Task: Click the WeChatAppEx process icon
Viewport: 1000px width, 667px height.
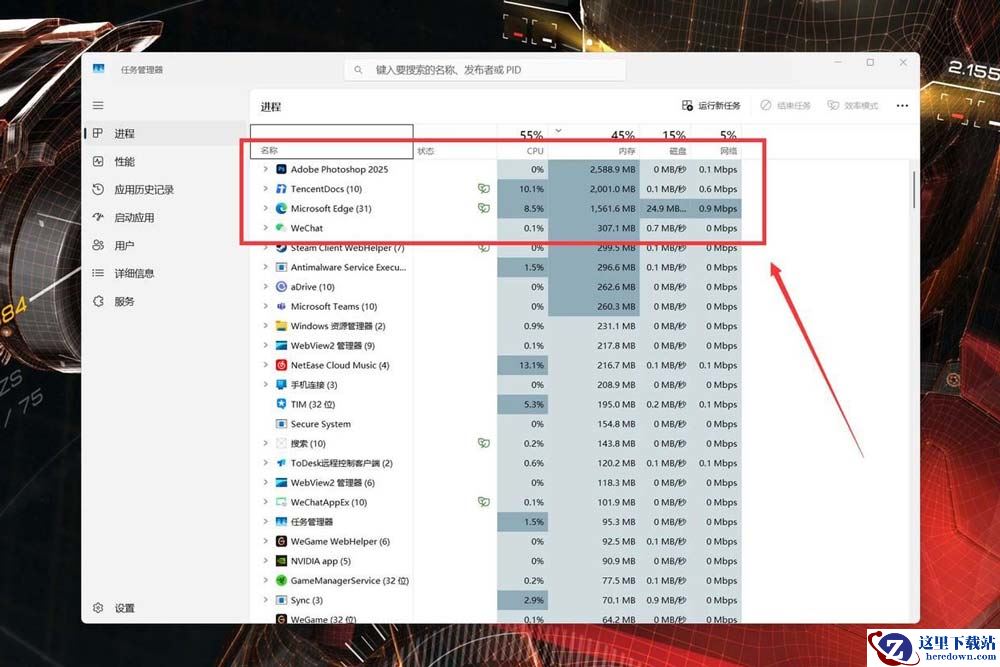Action: 281,502
